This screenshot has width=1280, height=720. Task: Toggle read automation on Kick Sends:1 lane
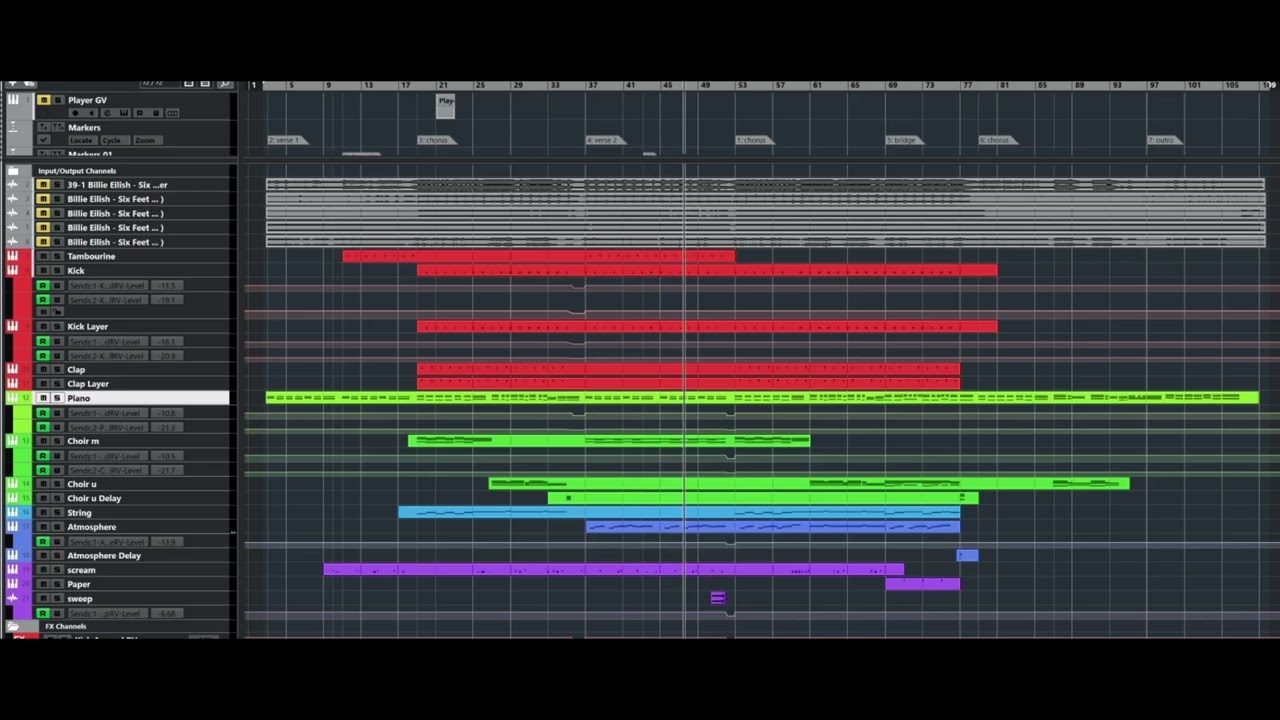(x=43, y=285)
